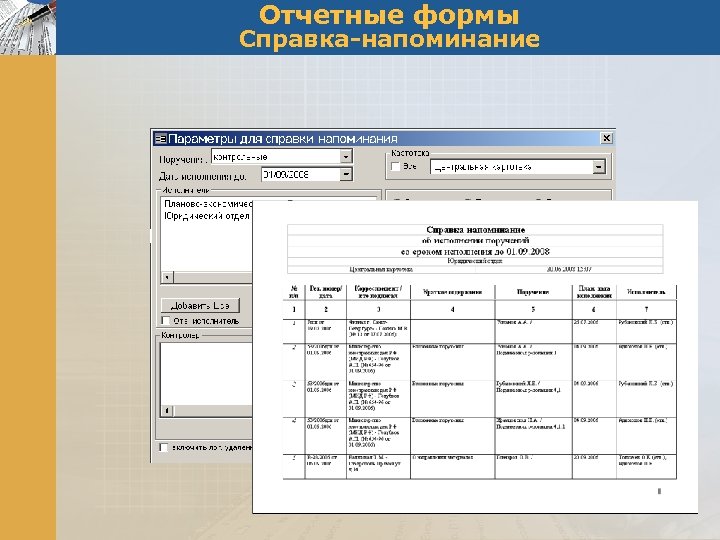The height and width of the screenshot is (540, 720).
Task: Click the Поручения column header in report
Action: coord(533,292)
